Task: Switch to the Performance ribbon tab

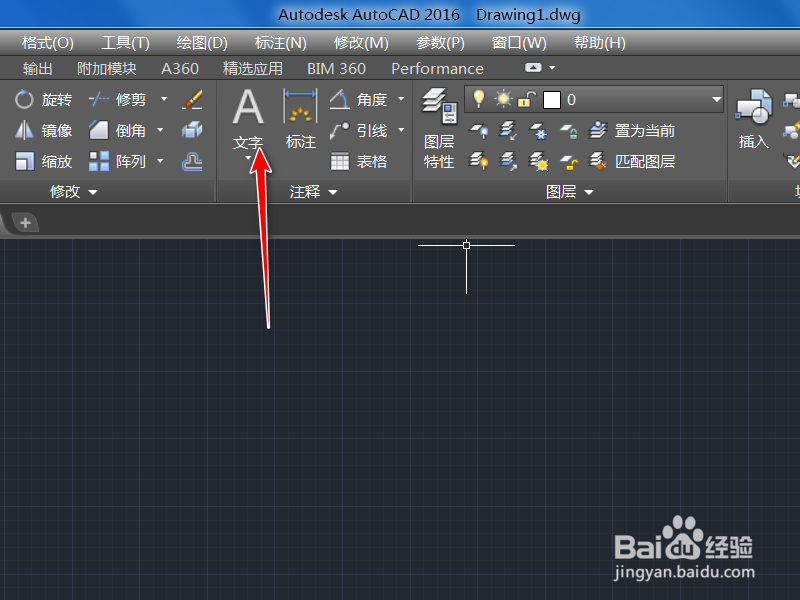Action: tap(437, 68)
